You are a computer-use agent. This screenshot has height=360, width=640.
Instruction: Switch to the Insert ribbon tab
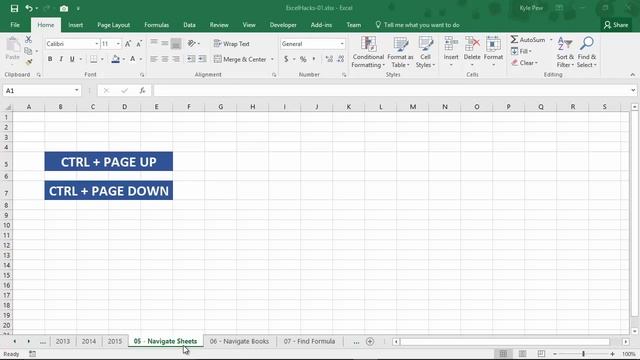click(76, 25)
